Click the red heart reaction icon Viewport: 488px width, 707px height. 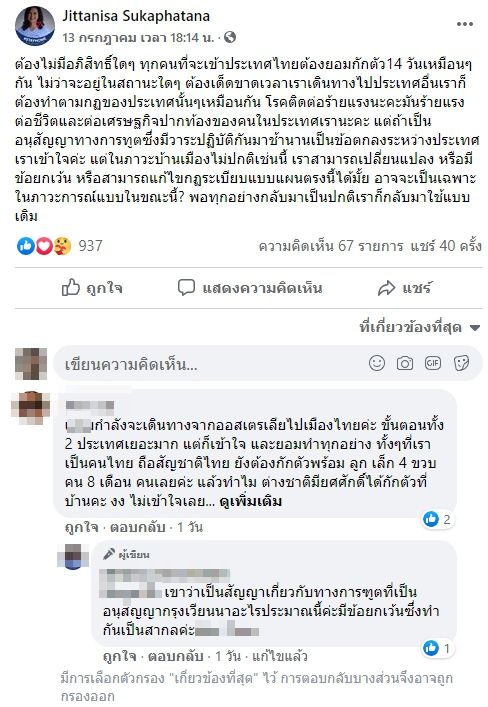(44, 246)
